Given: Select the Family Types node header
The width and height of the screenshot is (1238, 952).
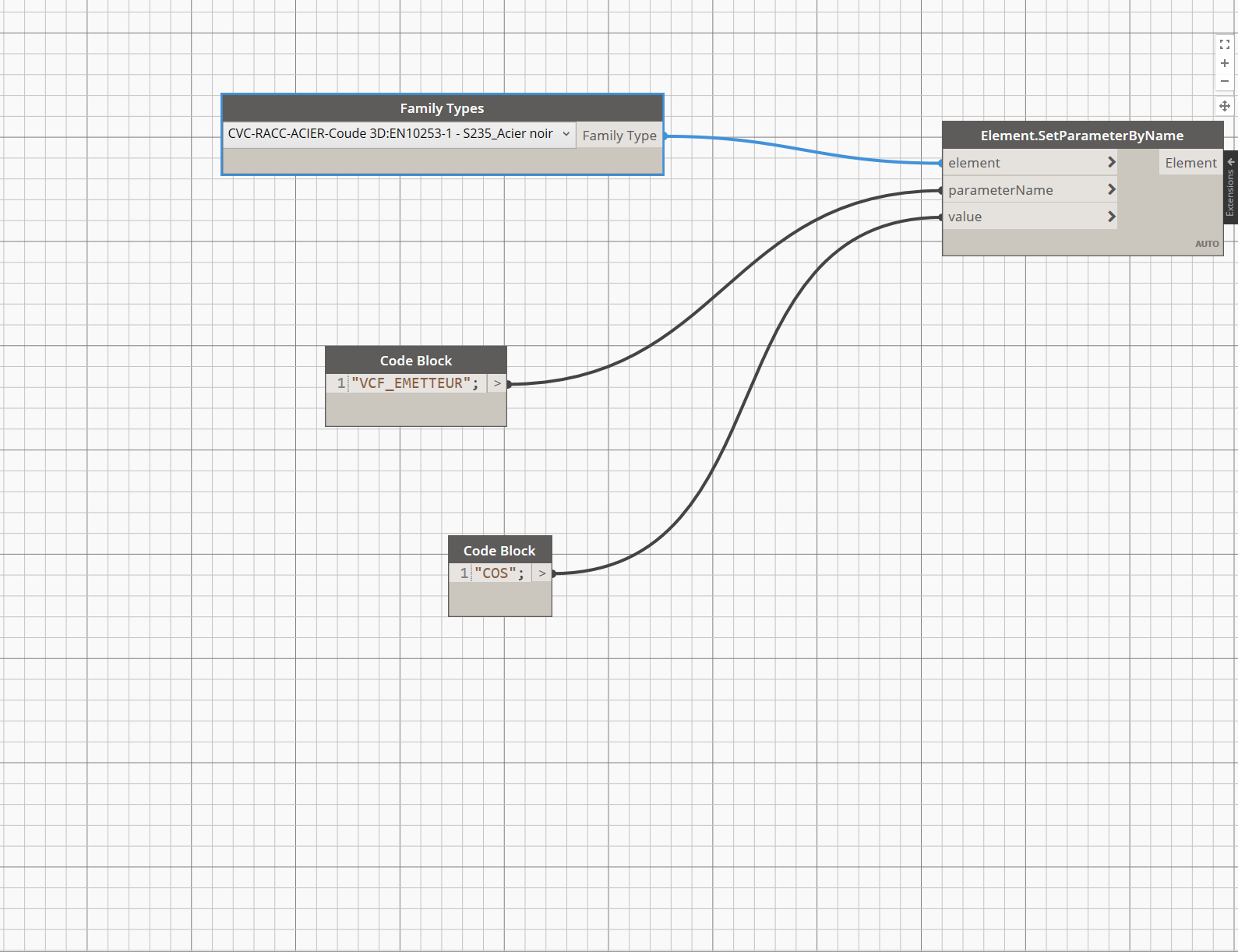Looking at the screenshot, I should pyautogui.click(x=442, y=108).
